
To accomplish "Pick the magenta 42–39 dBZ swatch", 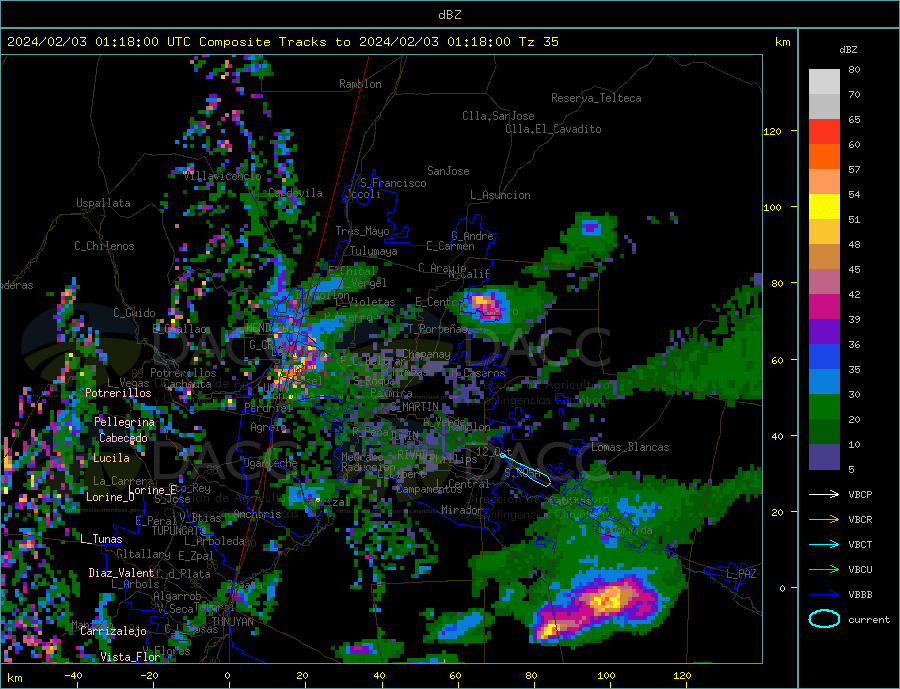I will 824,307.
